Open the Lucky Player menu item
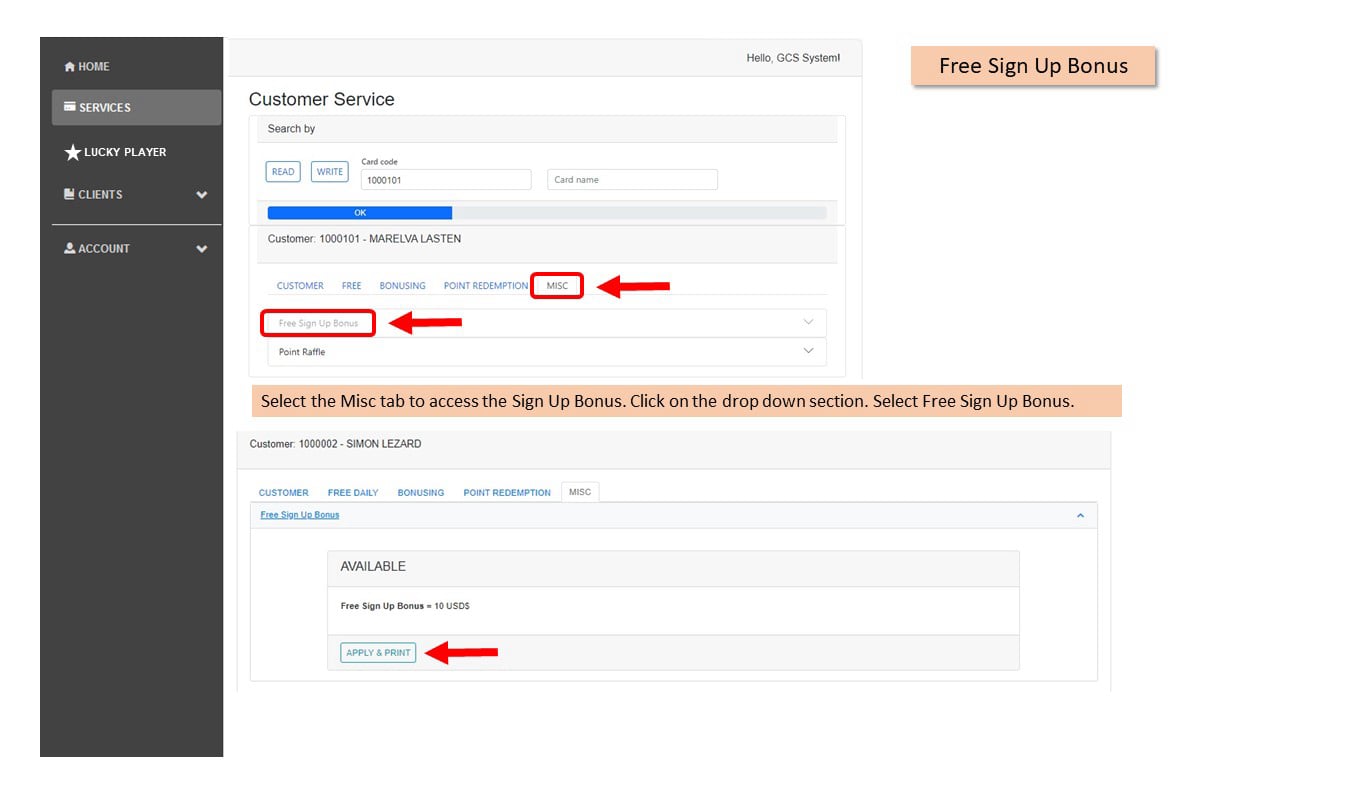 (116, 152)
